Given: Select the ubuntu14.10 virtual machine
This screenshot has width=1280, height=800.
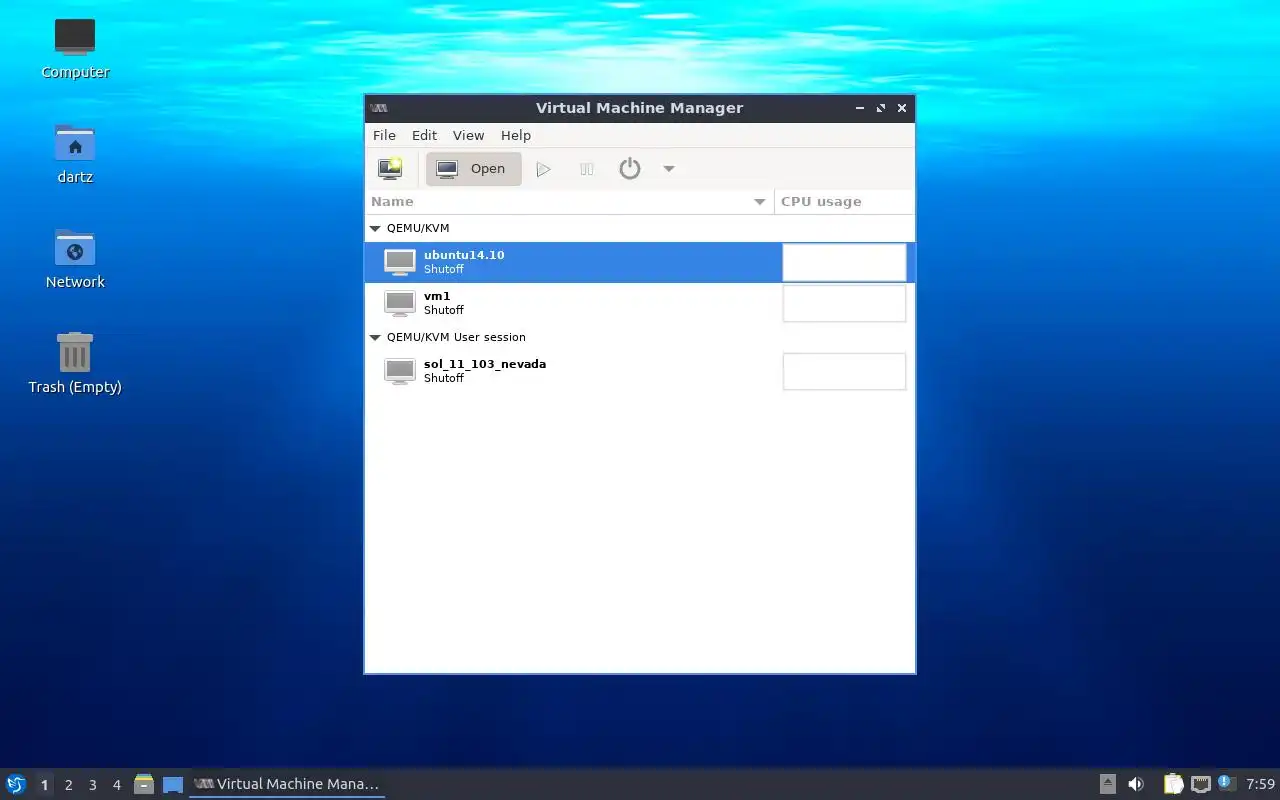Looking at the screenshot, I should coord(640,262).
